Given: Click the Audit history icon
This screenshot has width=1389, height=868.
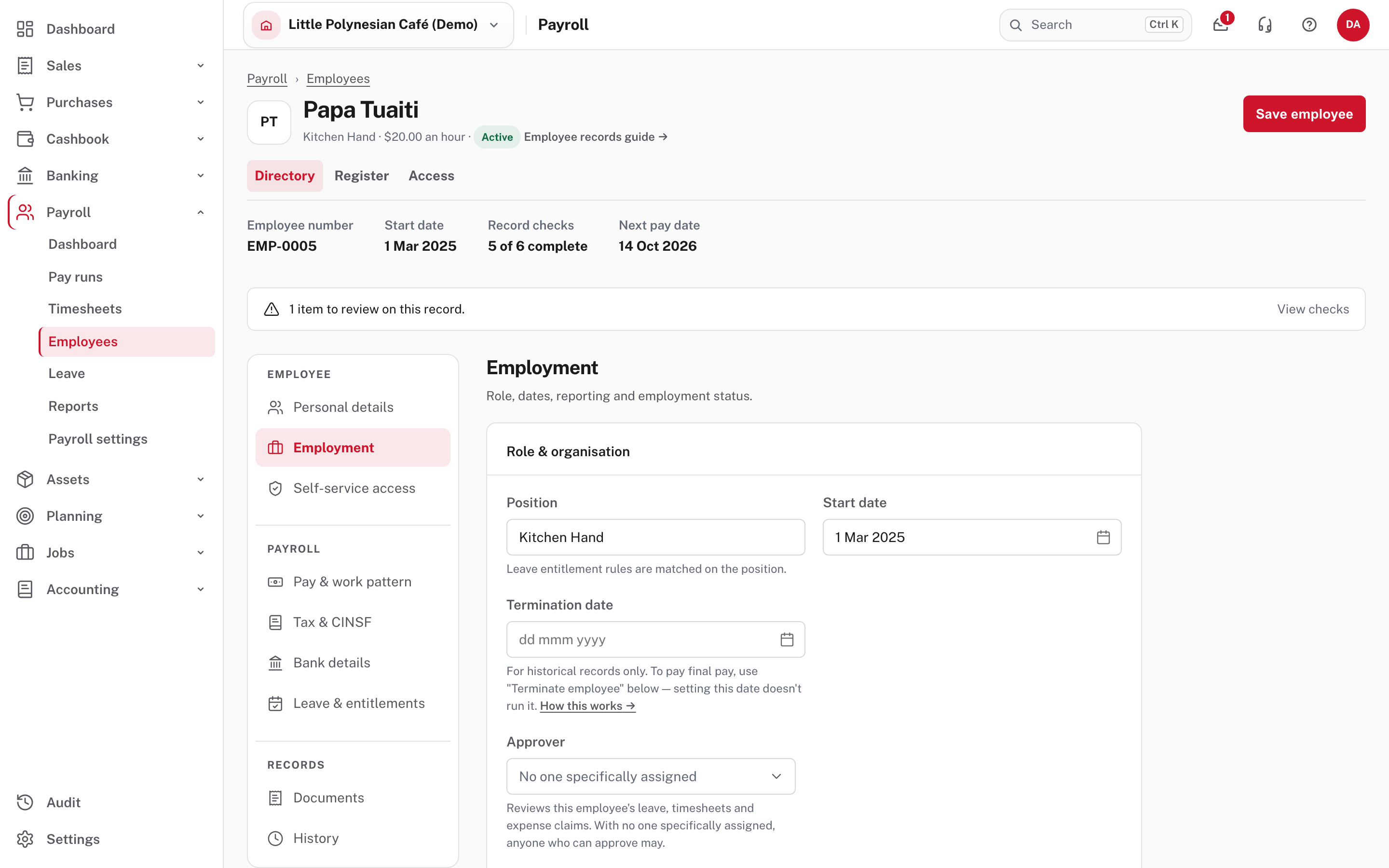Looking at the screenshot, I should (x=25, y=802).
